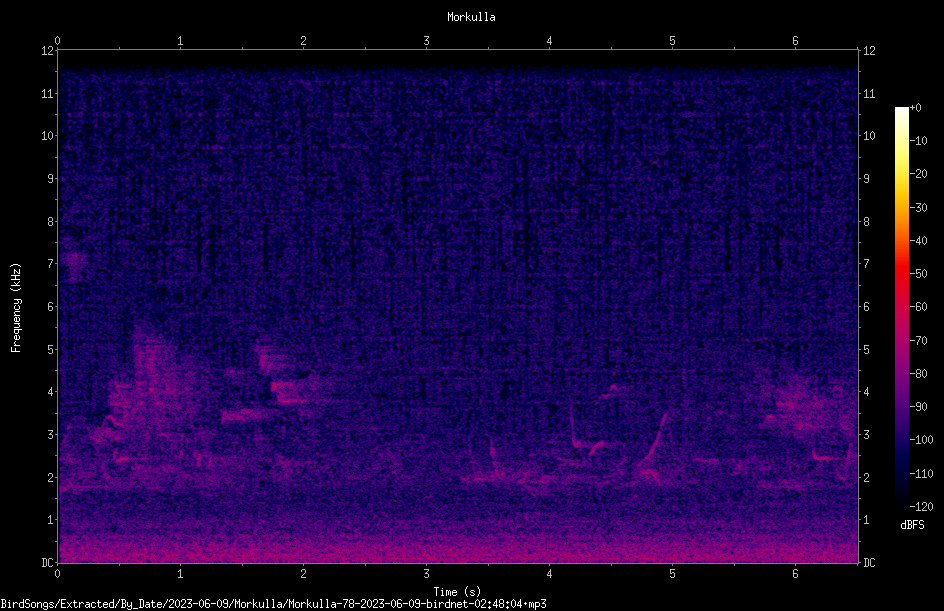Click the "11" tick on left frequency axis

click(x=47, y=93)
